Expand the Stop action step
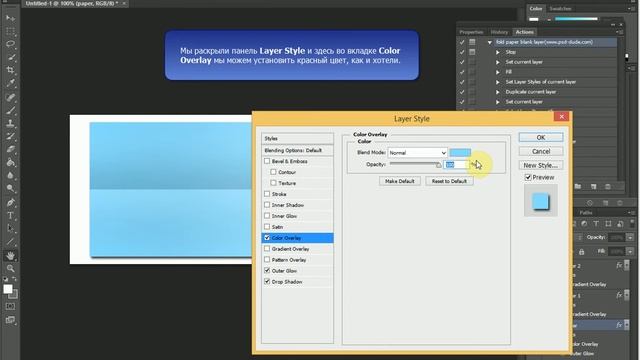Image resolution: width=640 pixels, height=360 pixels. point(498,52)
